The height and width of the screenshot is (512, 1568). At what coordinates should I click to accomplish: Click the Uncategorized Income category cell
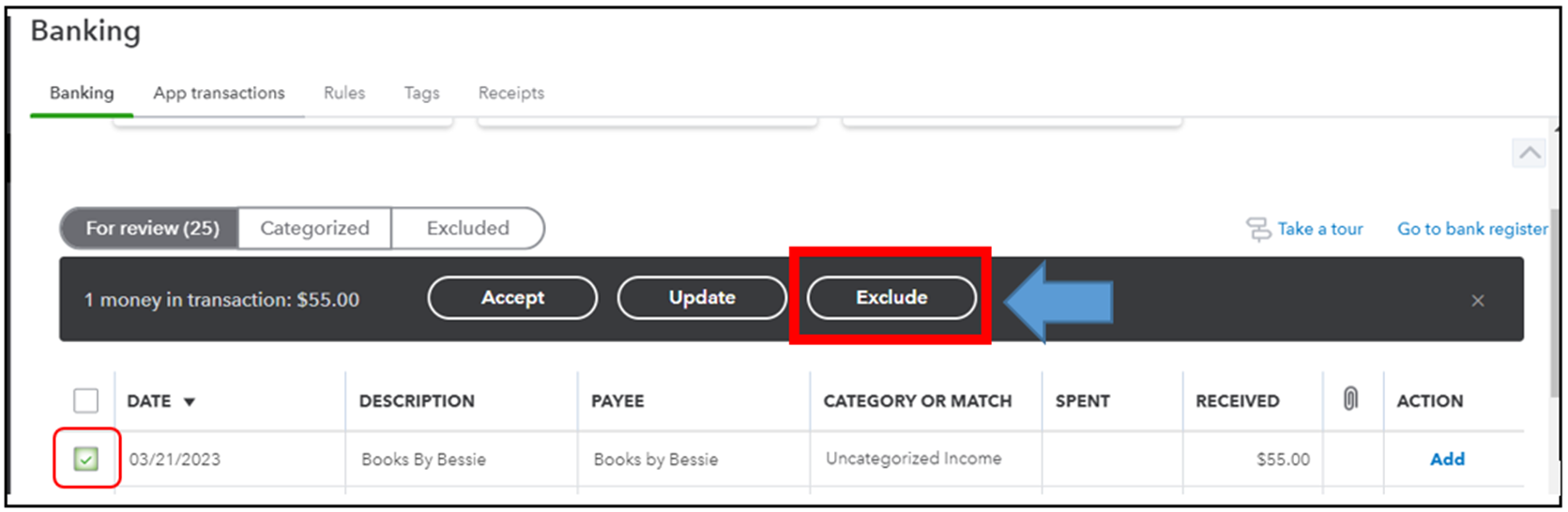point(914,459)
